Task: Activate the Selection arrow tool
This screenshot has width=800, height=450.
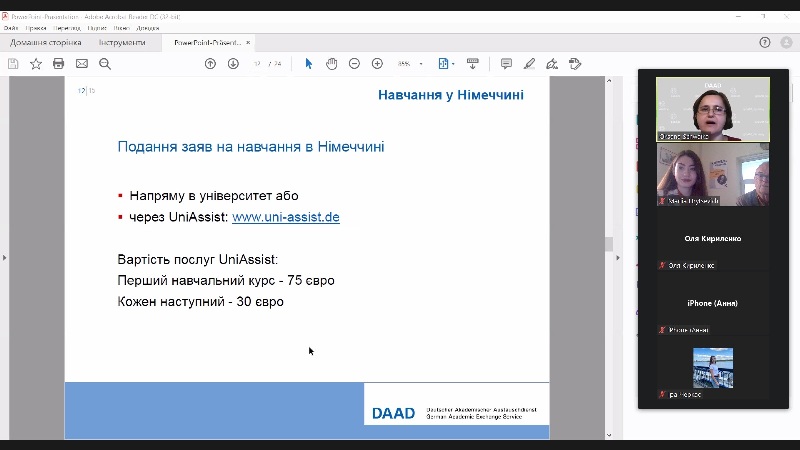Action: coord(308,64)
